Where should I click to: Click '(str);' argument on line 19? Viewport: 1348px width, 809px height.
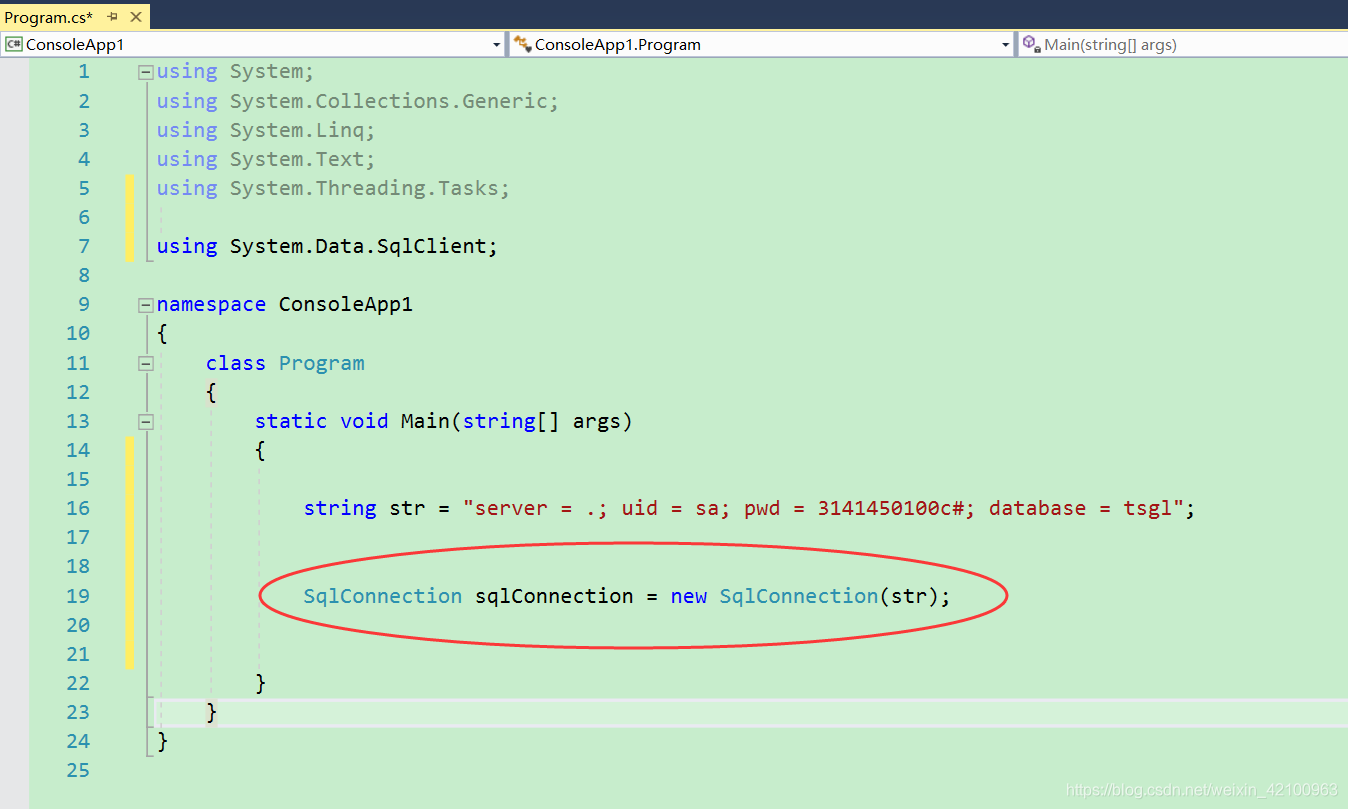(914, 596)
